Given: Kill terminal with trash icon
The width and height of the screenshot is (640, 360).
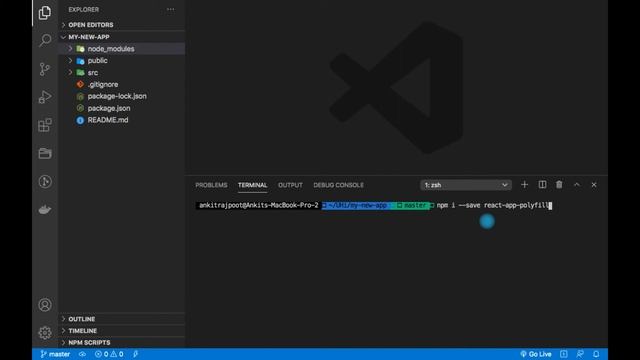Looking at the screenshot, I should point(559,185).
